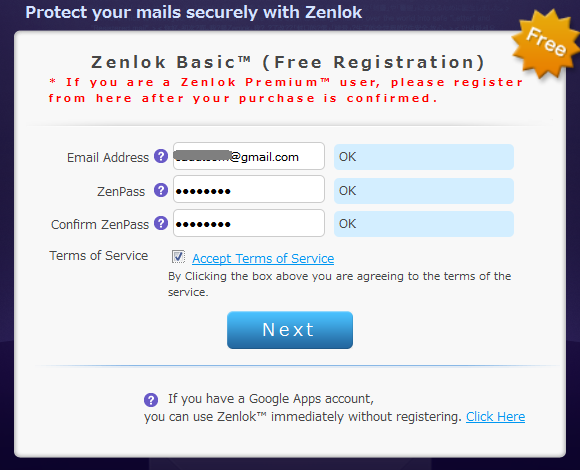Viewport: 580px width, 470px height.
Task: Click into the Confirm ZenPass field
Action: tap(249, 223)
